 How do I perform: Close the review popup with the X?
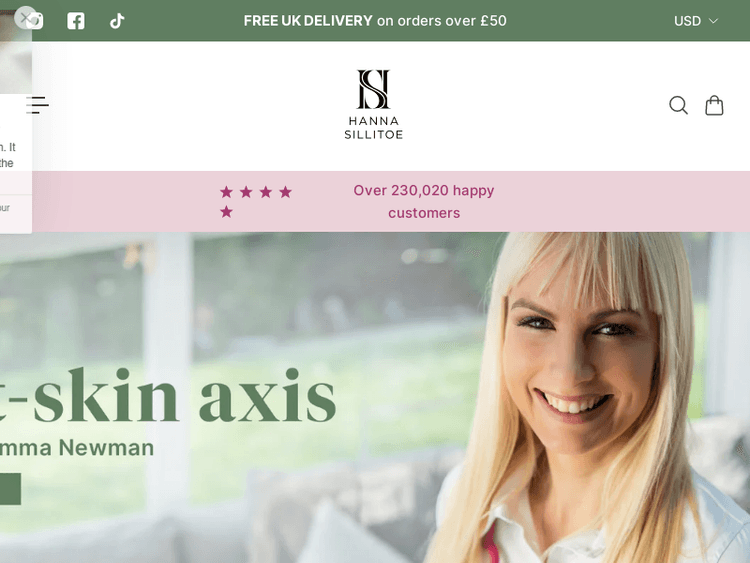[25, 18]
